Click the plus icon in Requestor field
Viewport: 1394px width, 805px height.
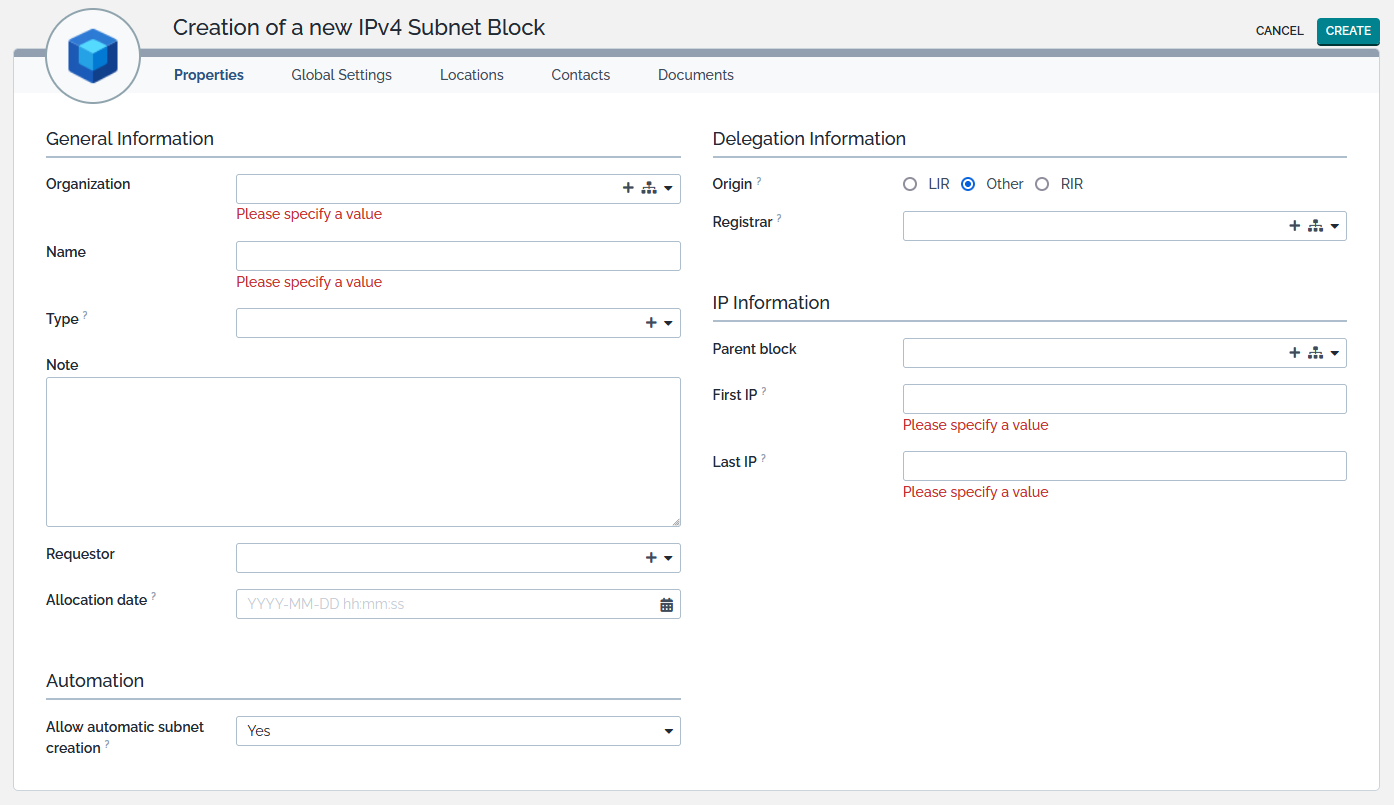click(651, 558)
